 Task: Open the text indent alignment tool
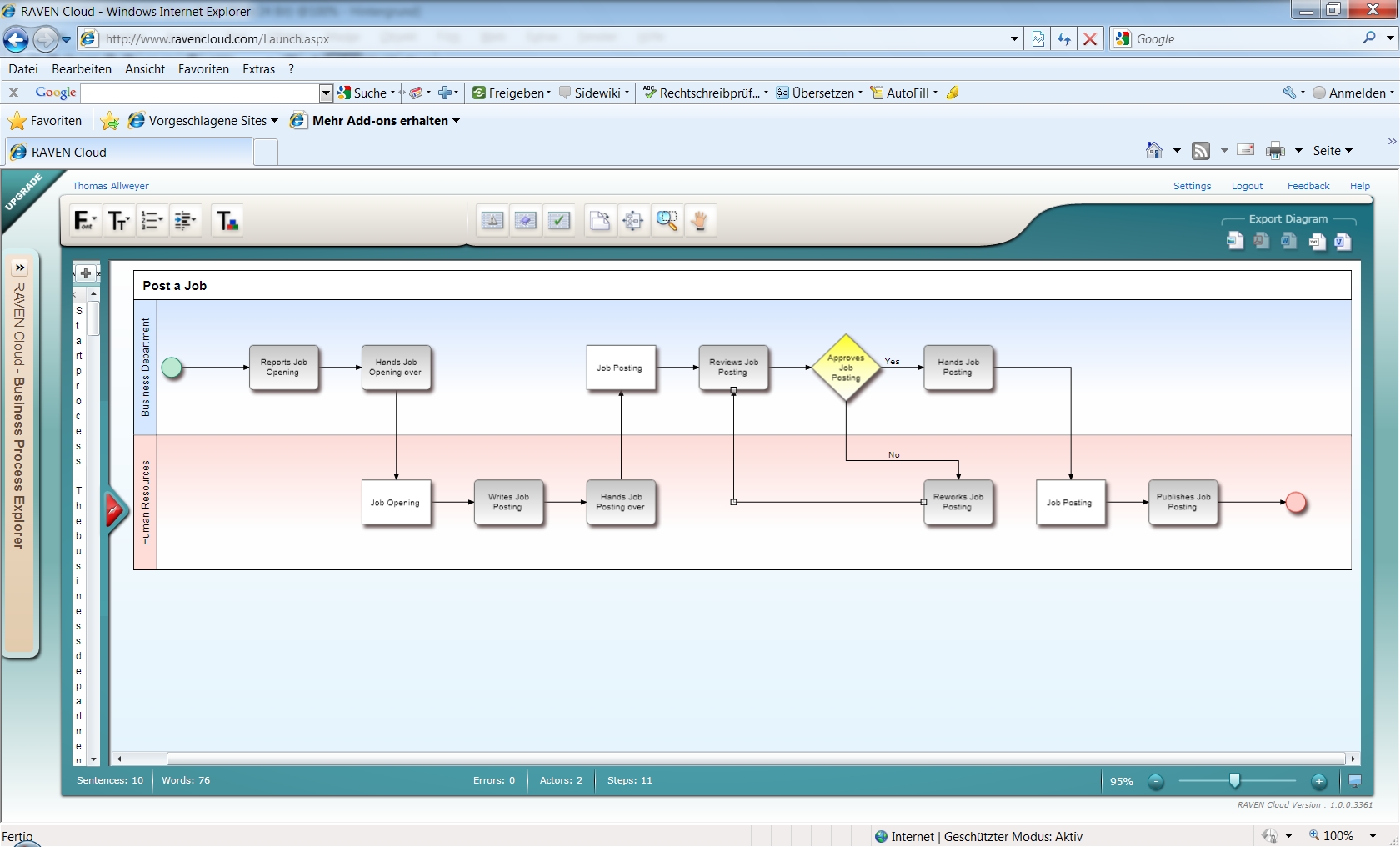[x=186, y=221]
